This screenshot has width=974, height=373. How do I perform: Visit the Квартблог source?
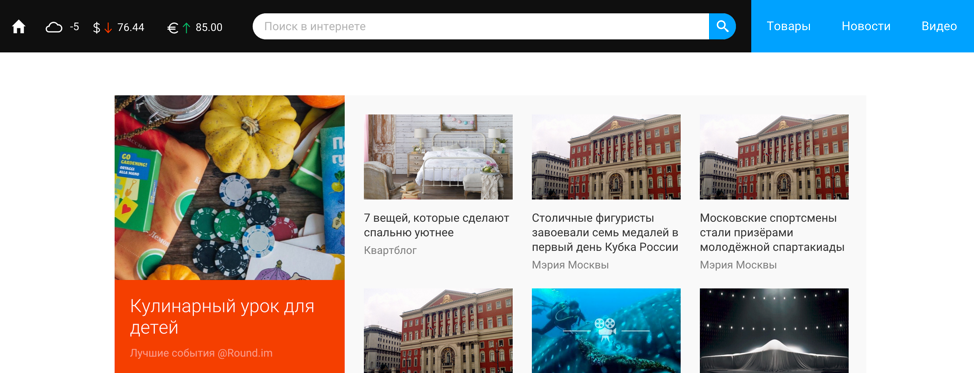point(390,251)
